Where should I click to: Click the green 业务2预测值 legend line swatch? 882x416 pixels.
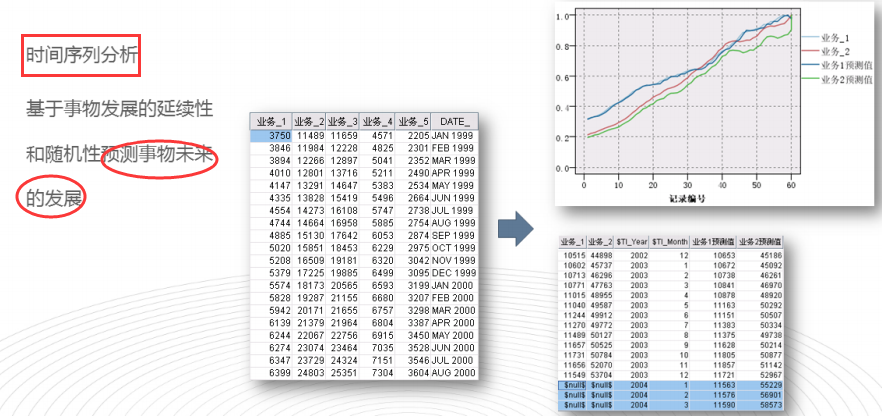click(x=811, y=79)
